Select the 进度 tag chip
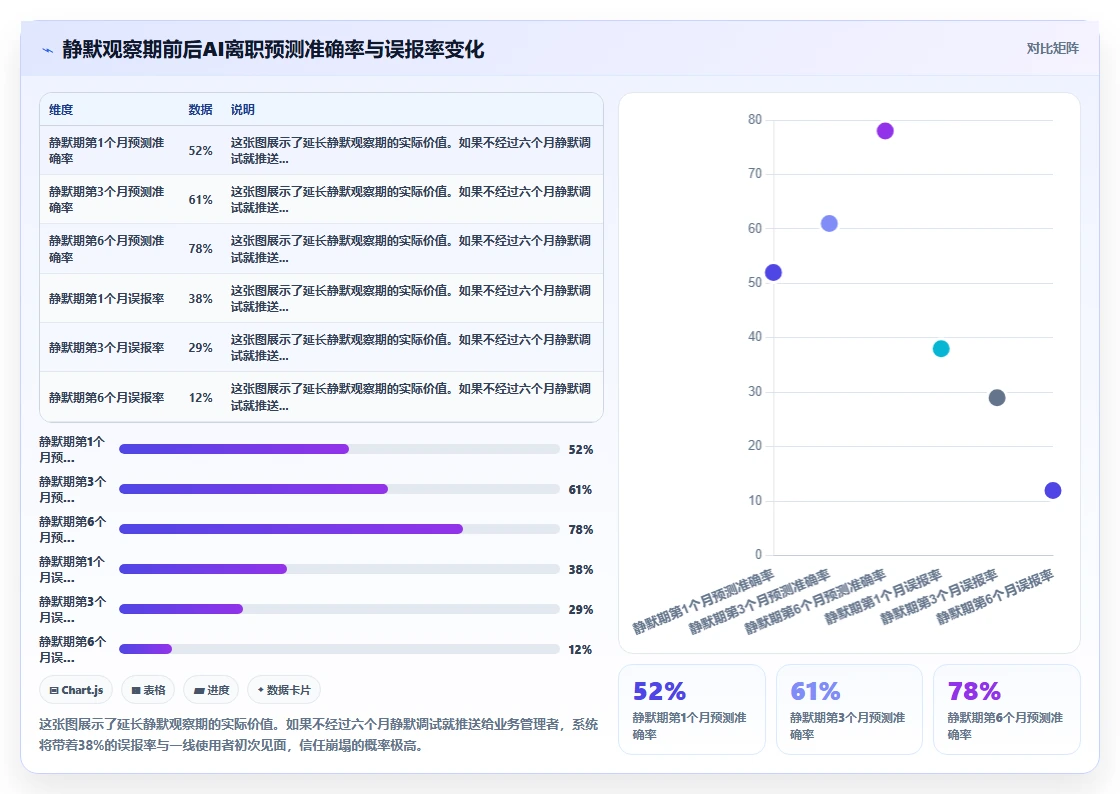1120x794 pixels. (211, 690)
